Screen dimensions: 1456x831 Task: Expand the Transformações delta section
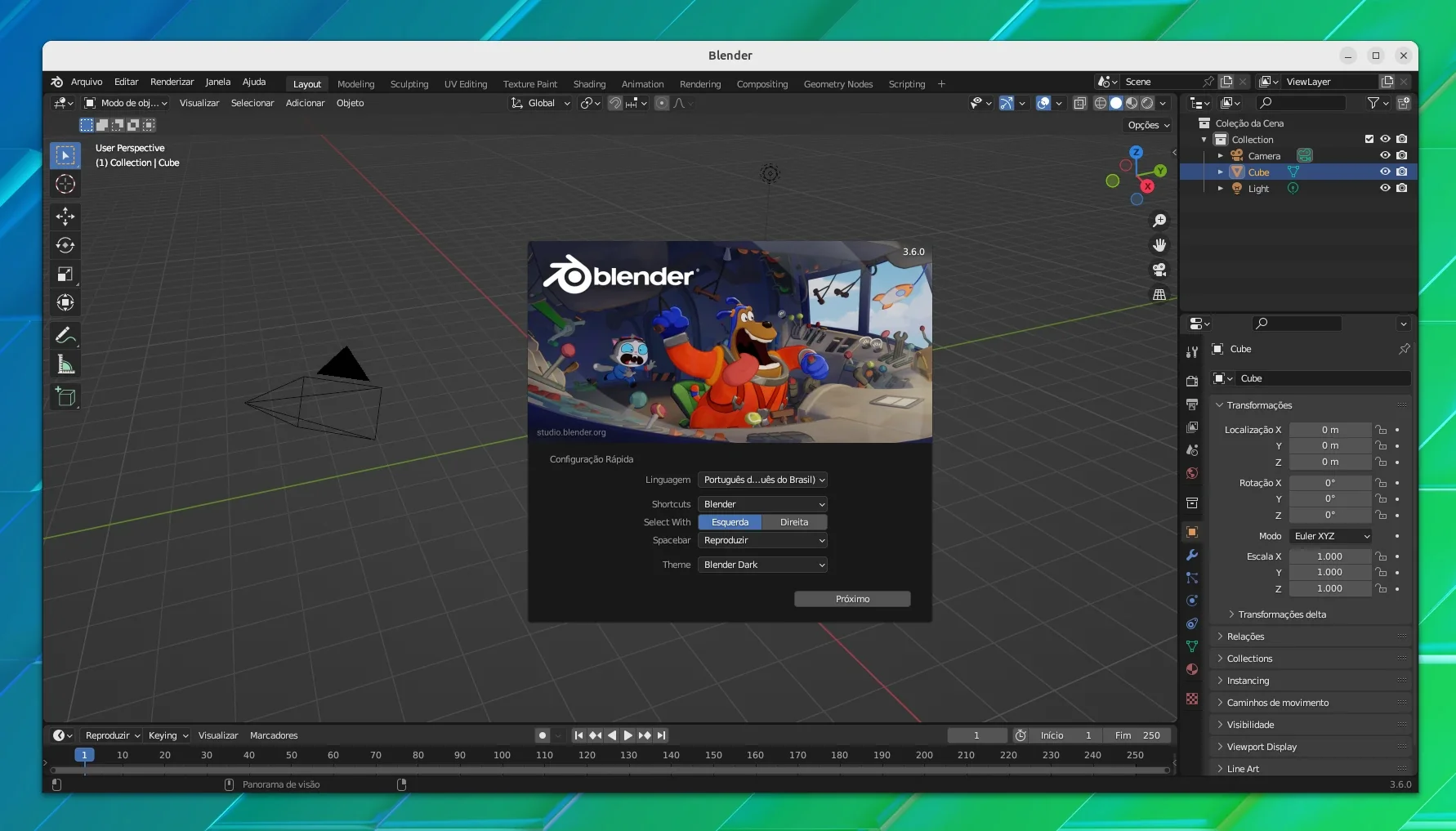click(1281, 614)
